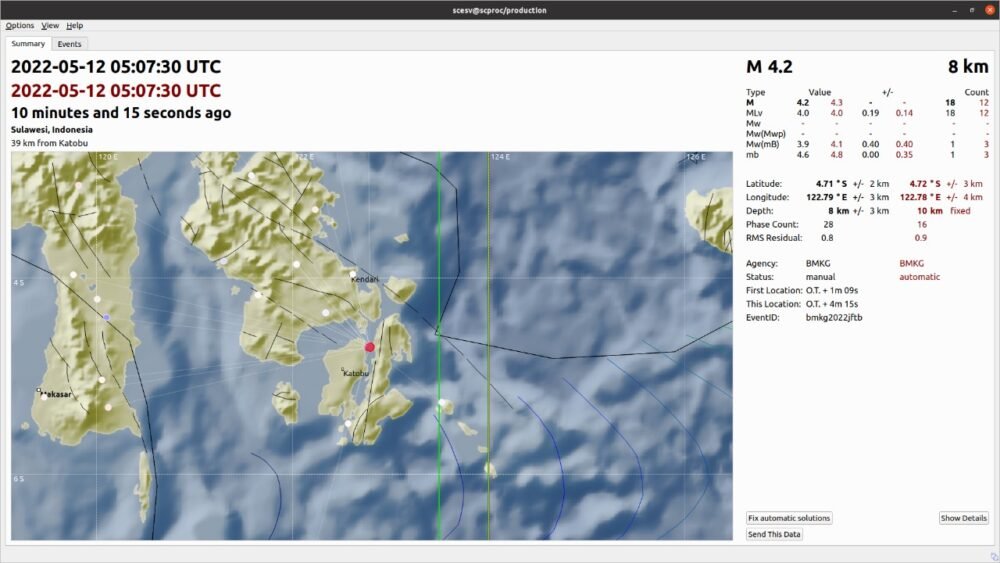
Task: Click the automatic longitude 122.78 ° E
Action: click(x=920, y=197)
